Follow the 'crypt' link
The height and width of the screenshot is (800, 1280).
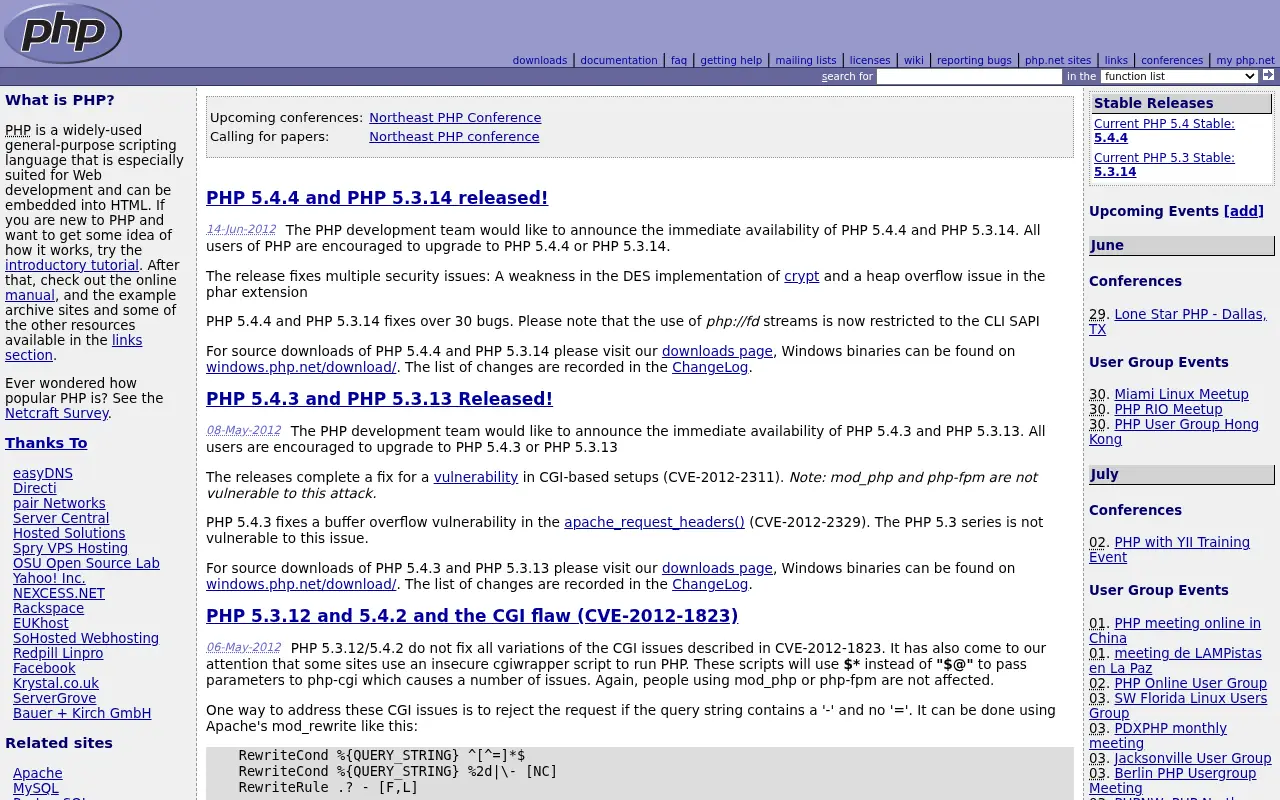[x=801, y=276]
